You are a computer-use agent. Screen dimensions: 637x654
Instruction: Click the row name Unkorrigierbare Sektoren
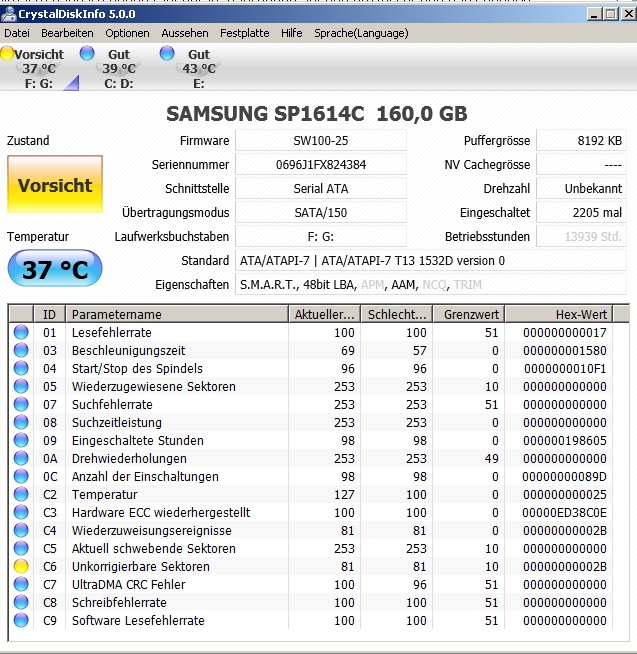click(x=141, y=566)
